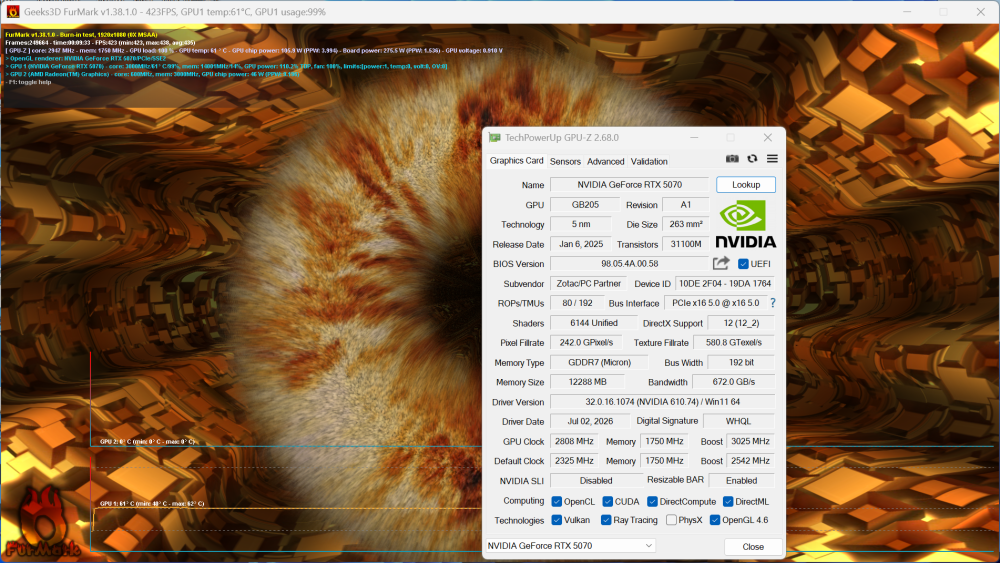Click the FurMark GPU 1 temperature graph label
The width and height of the screenshot is (1000, 563).
(x=152, y=504)
